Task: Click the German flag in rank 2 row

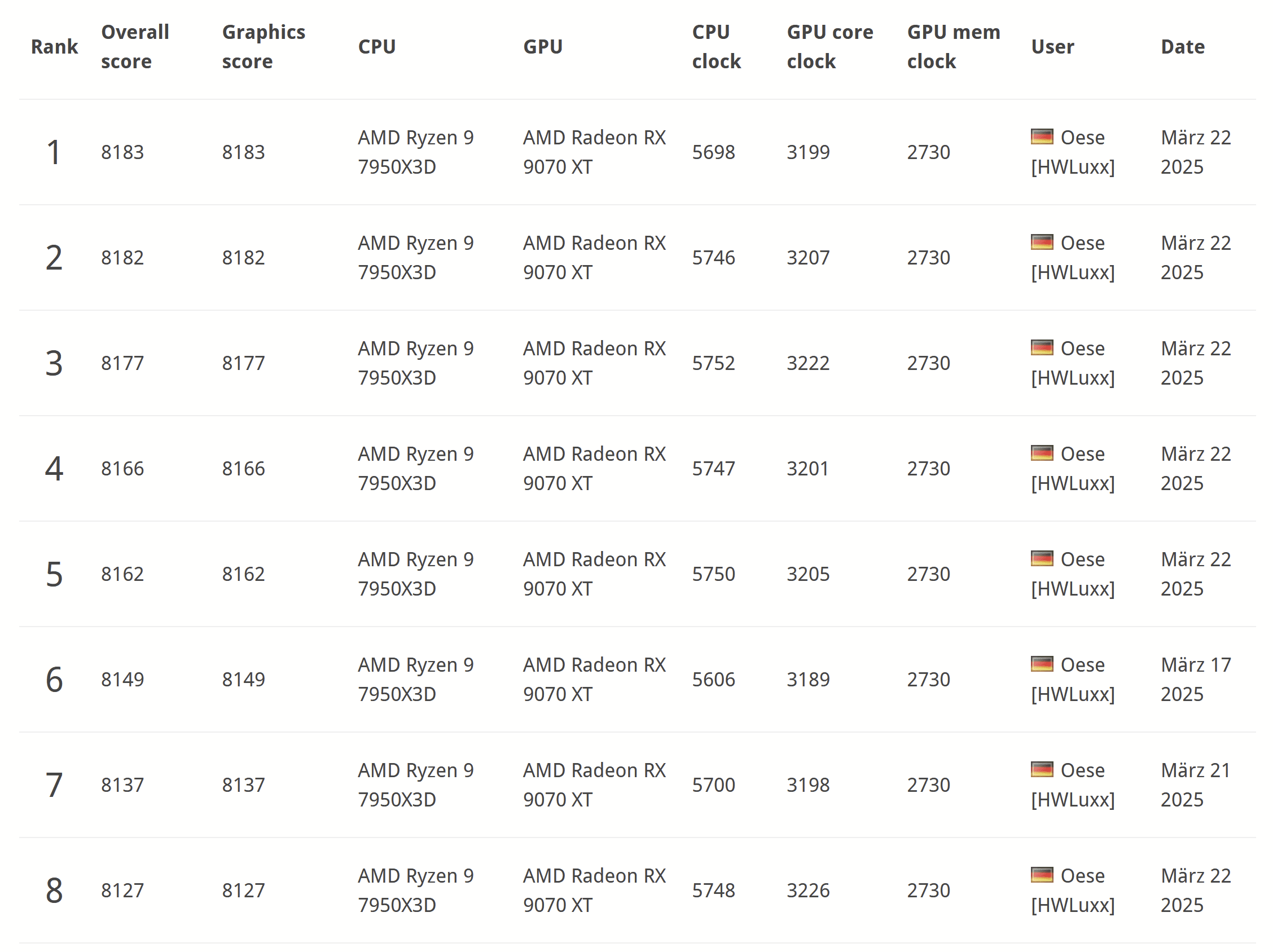Action: click(x=1042, y=242)
